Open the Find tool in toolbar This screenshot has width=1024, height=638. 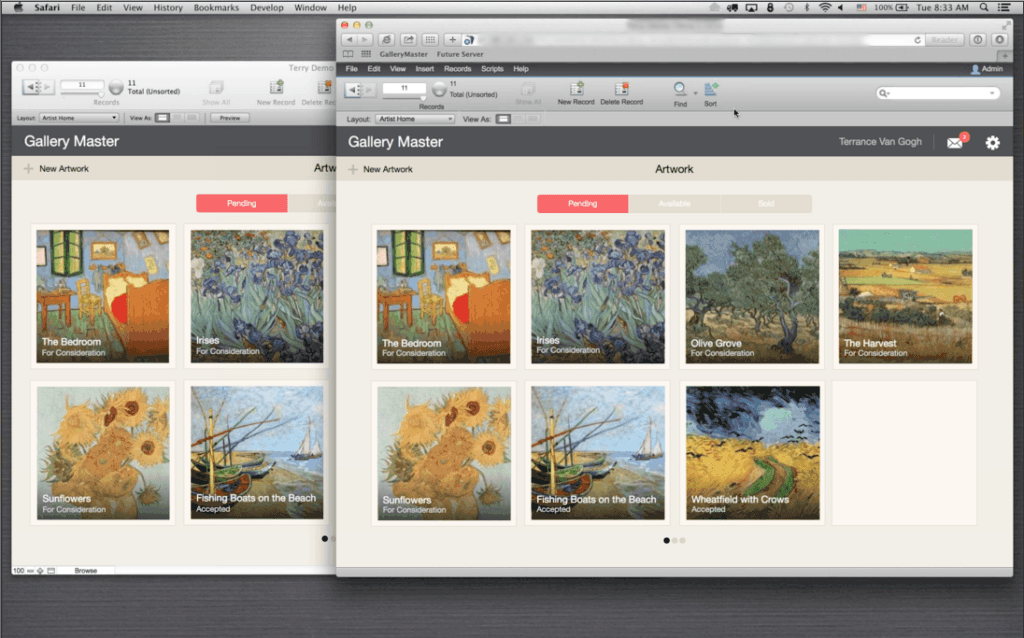pyautogui.click(x=680, y=89)
